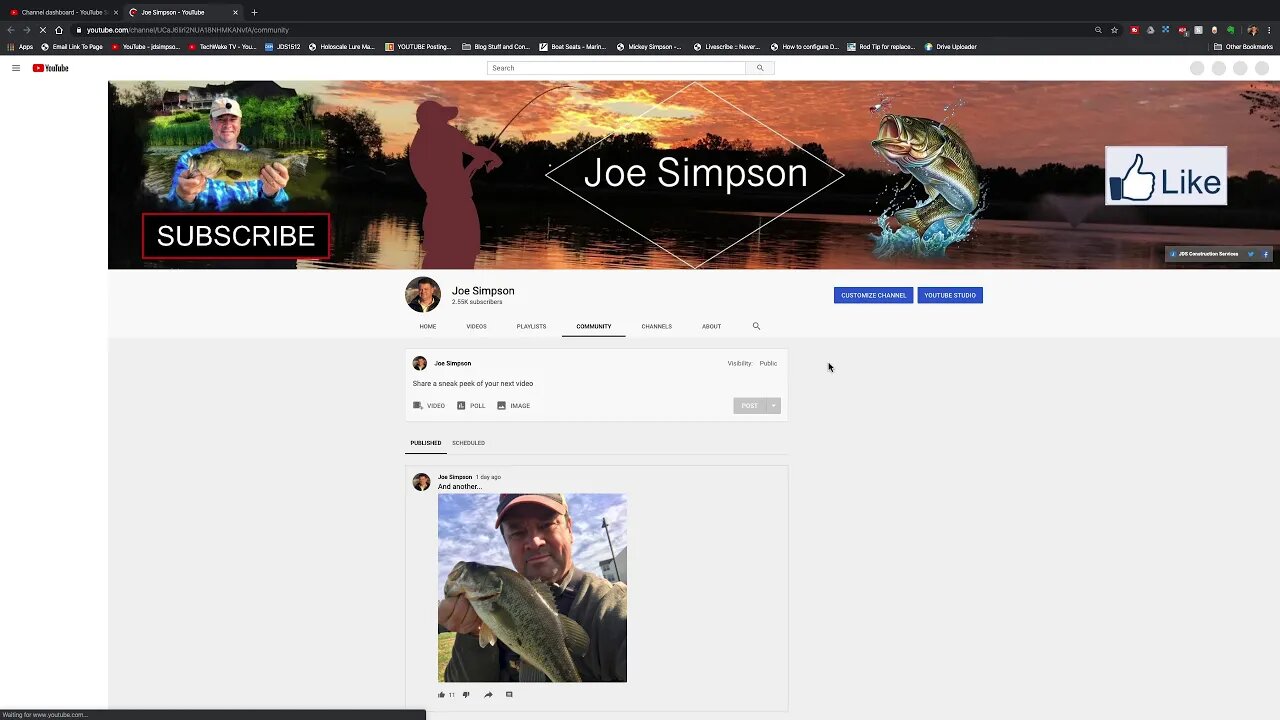Open the bass fish post image
Screen dimensions: 1280x720
(532, 588)
